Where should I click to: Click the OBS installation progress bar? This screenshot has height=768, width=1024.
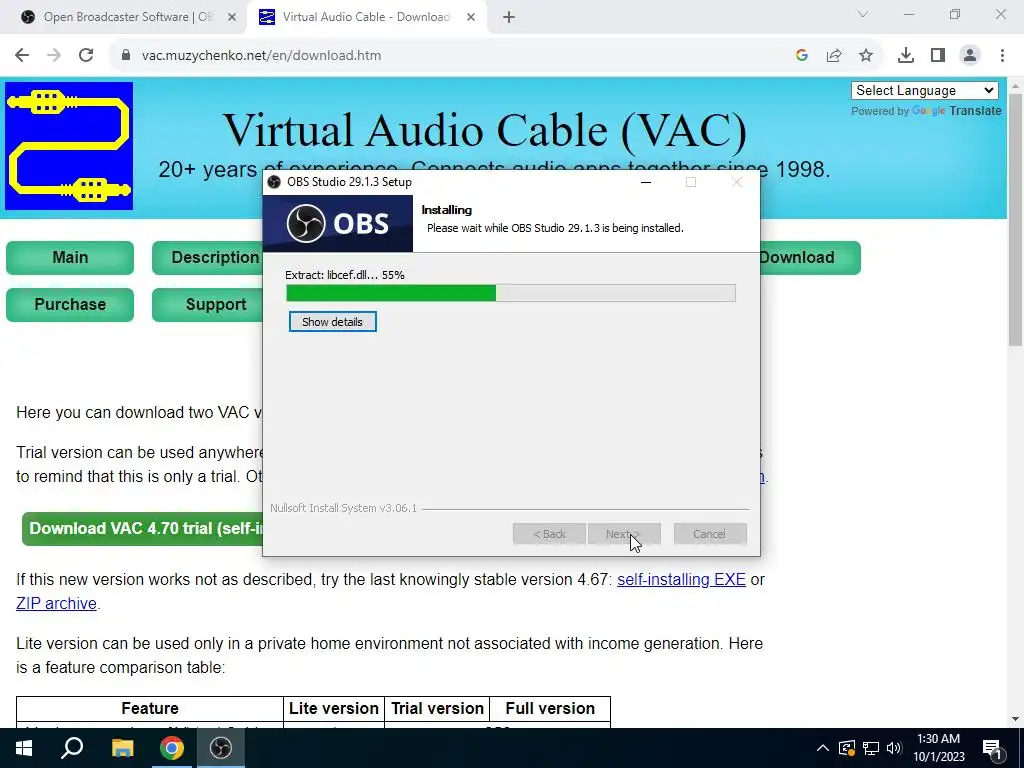(511, 293)
